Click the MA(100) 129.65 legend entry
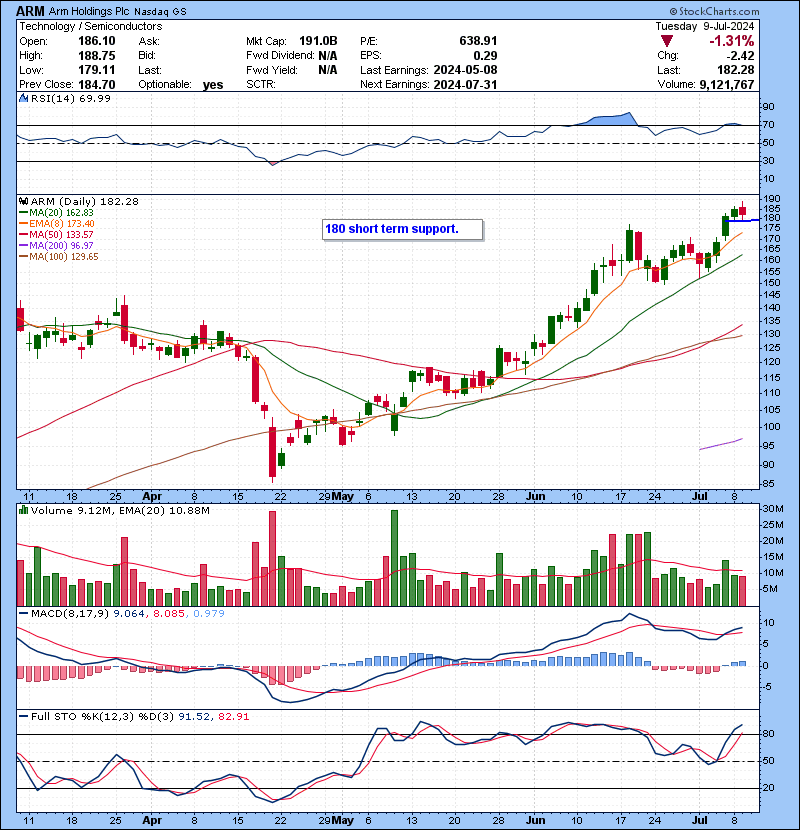The width and height of the screenshot is (800, 830). 59,257
